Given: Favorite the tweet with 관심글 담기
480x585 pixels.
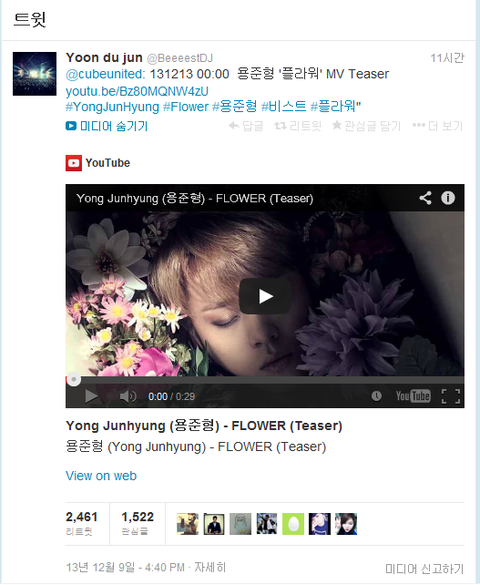Looking at the screenshot, I should click(367, 126).
